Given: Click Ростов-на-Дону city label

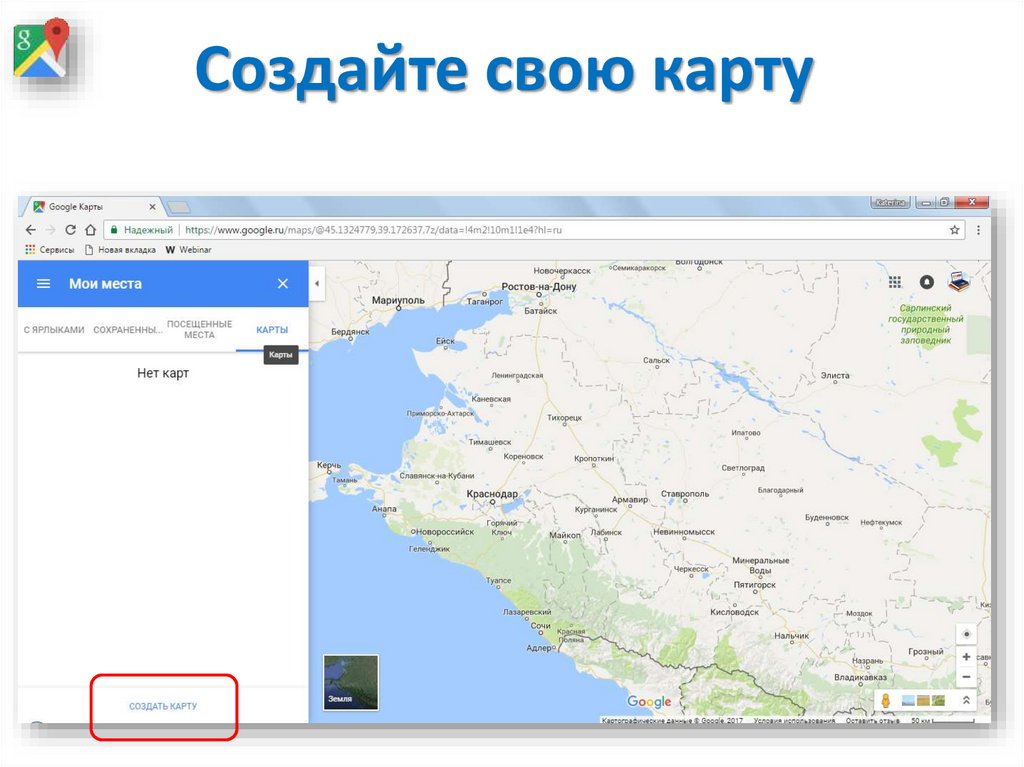Looking at the screenshot, I should (539, 286).
